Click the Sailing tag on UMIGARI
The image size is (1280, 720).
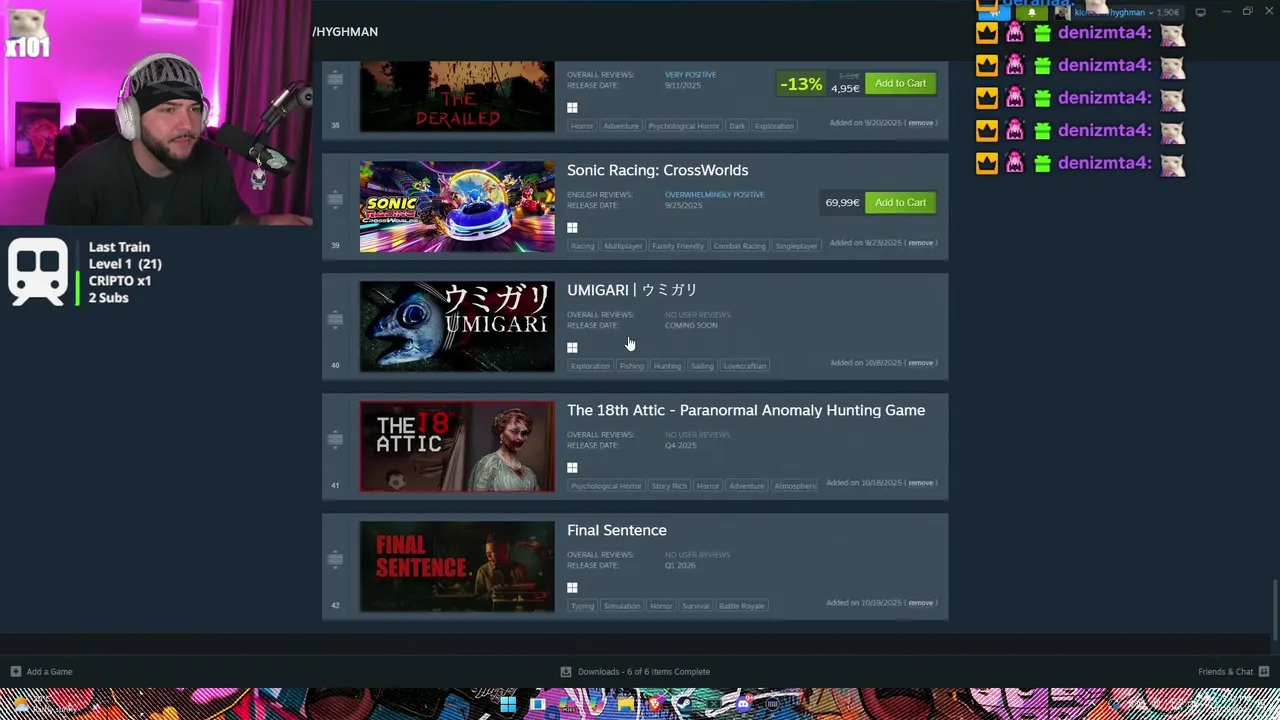pos(702,366)
